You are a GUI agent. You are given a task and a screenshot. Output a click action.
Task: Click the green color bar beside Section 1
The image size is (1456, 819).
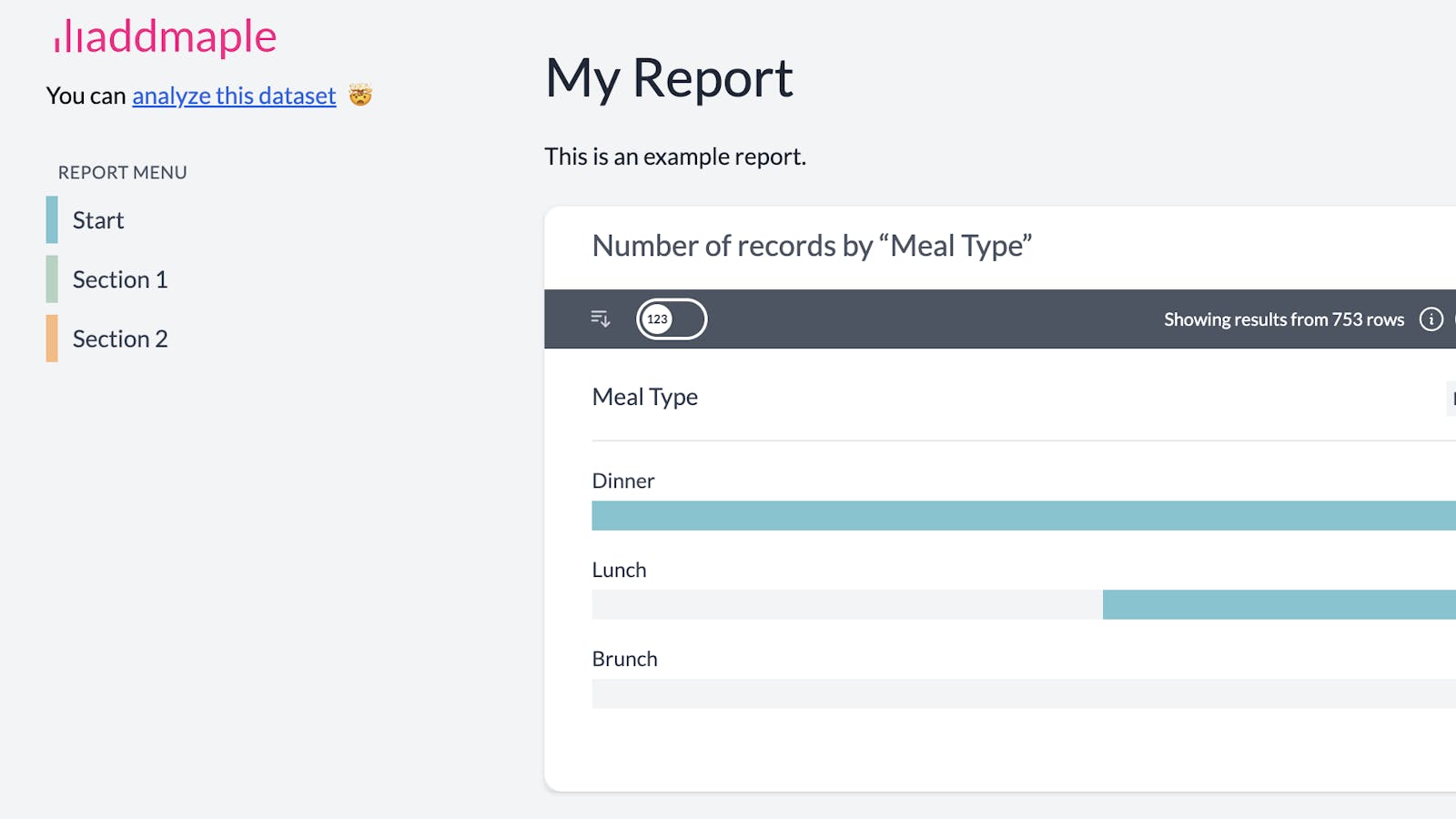pos(52,279)
